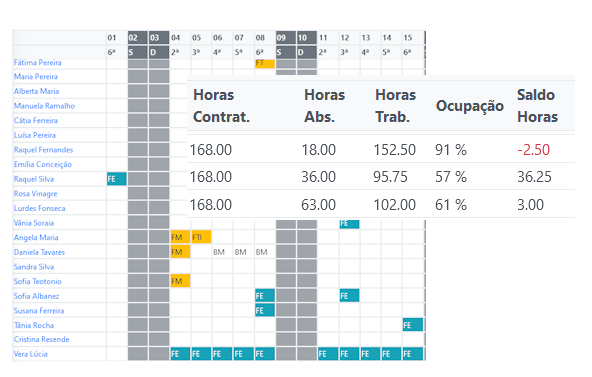This screenshot has width=592, height=377.
Task: Click Raquel Silva's FE cell on day 01
Action: pyautogui.click(x=117, y=179)
